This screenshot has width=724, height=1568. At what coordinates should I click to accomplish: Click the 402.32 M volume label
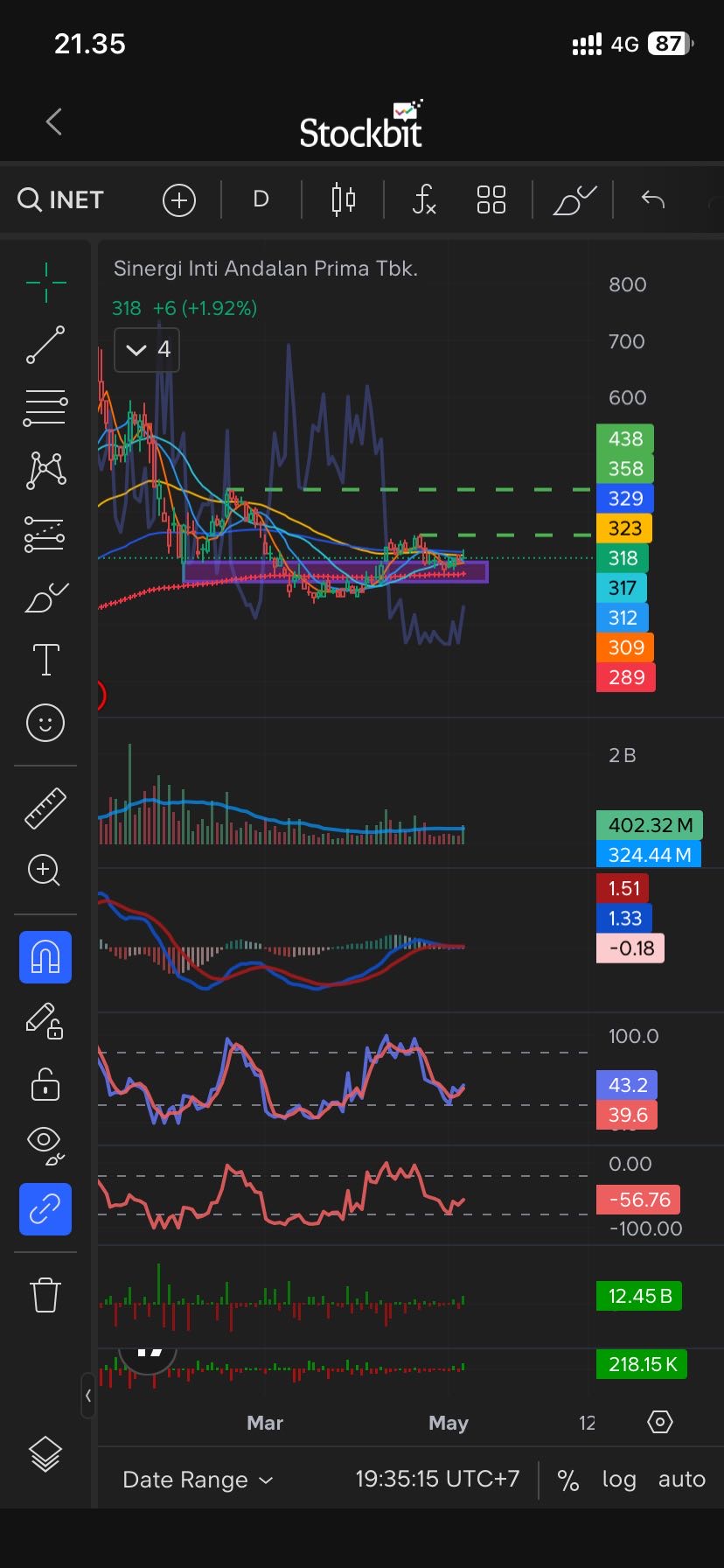click(650, 825)
